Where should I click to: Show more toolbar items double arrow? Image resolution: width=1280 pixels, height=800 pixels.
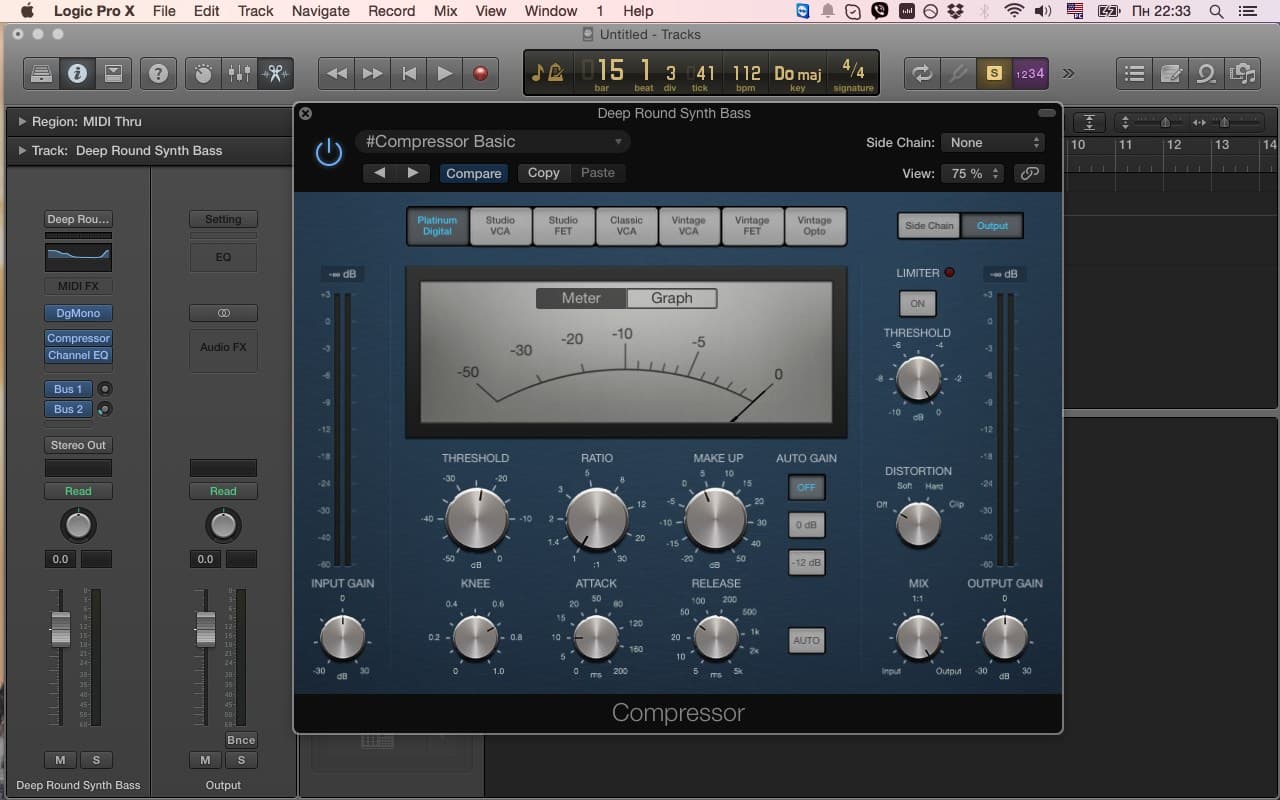pos(1069,73)
